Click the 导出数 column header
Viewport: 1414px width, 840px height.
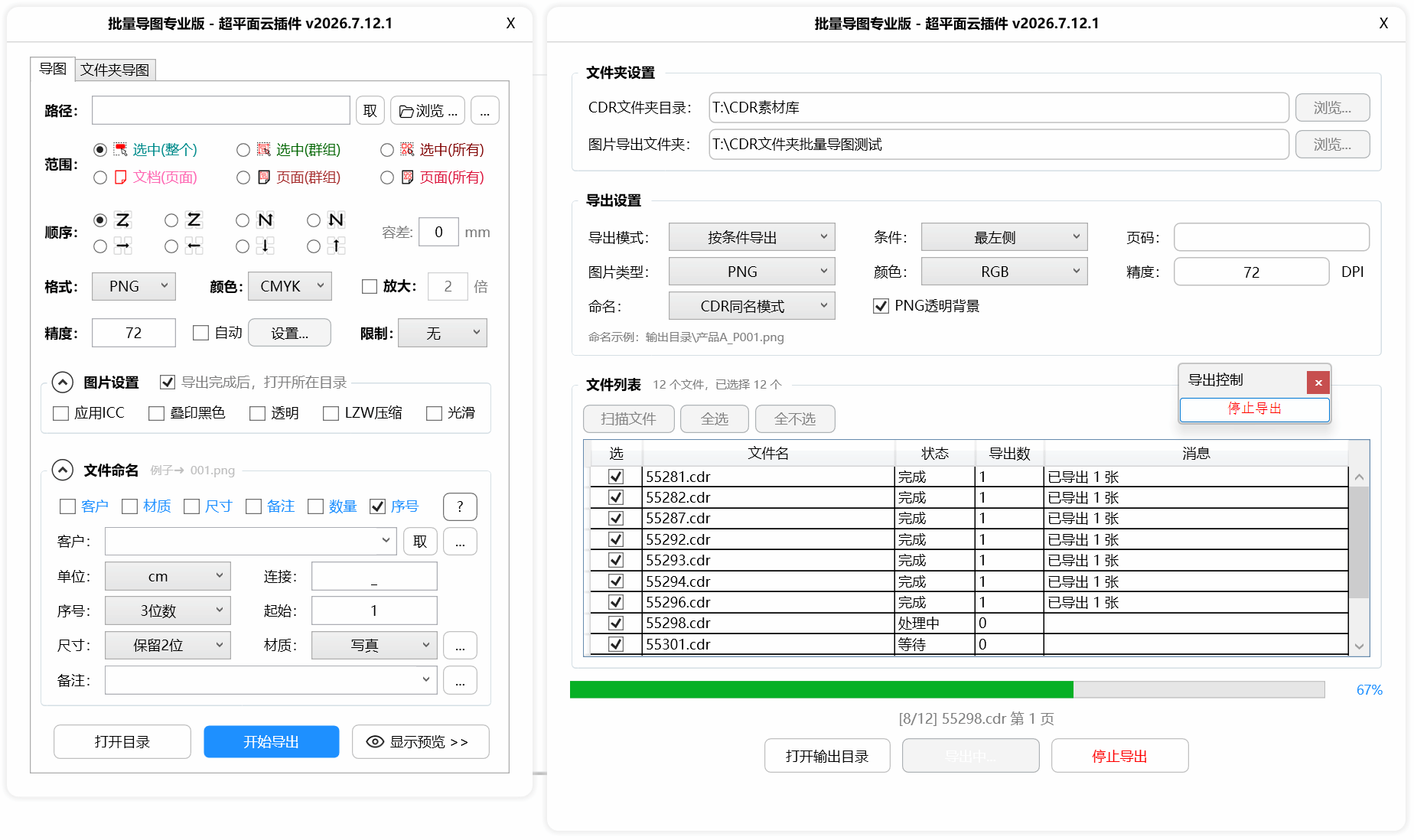coord(1010,454)
